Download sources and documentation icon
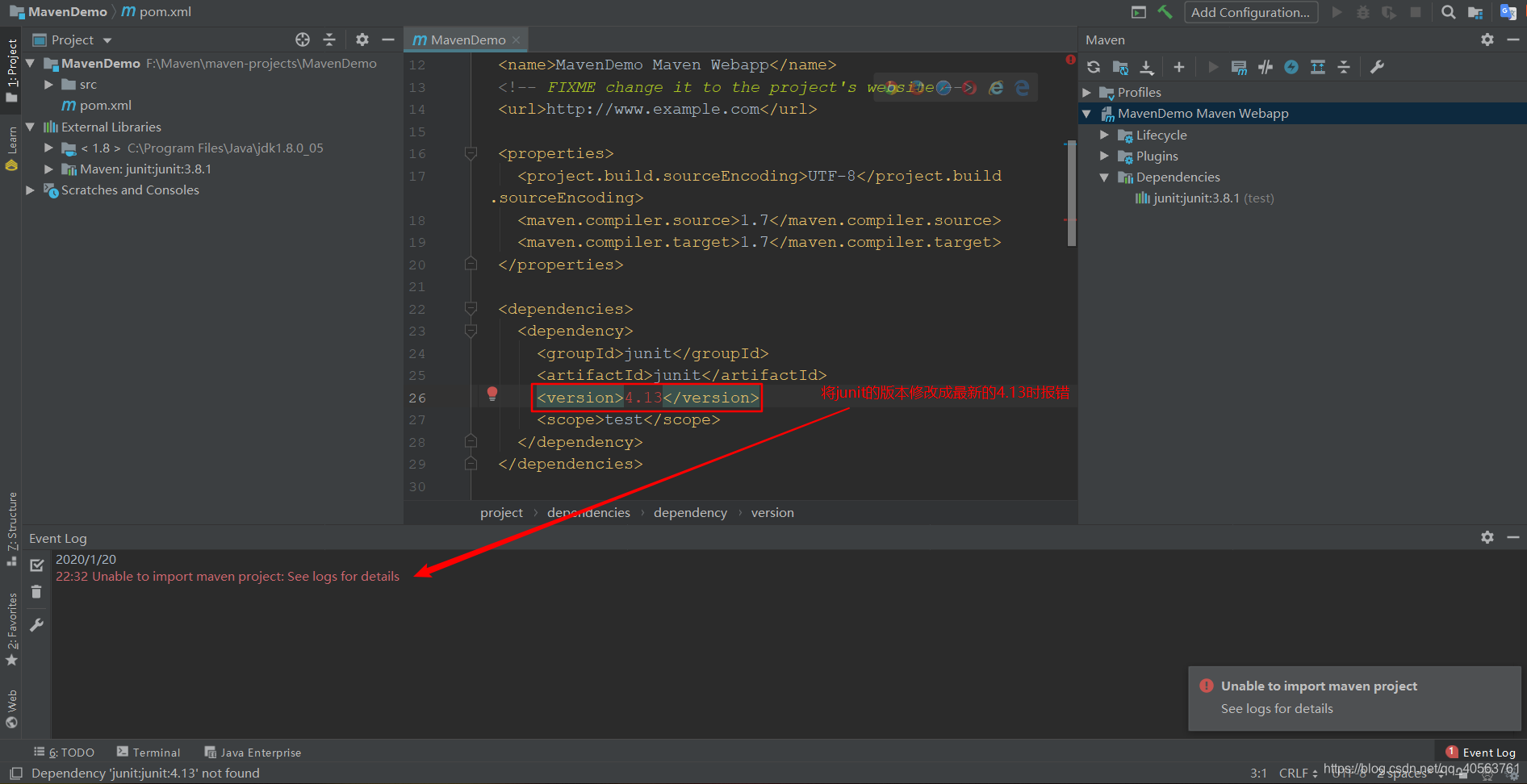 click(x=1147, y=67)
